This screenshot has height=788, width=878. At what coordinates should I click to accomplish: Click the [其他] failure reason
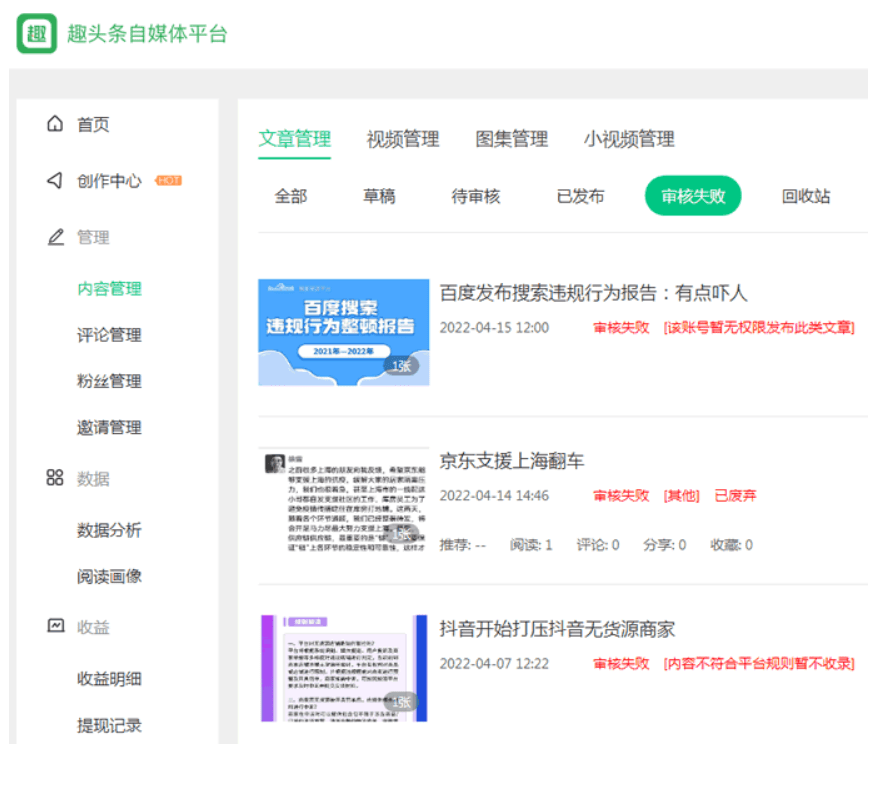tap(681, 496)
